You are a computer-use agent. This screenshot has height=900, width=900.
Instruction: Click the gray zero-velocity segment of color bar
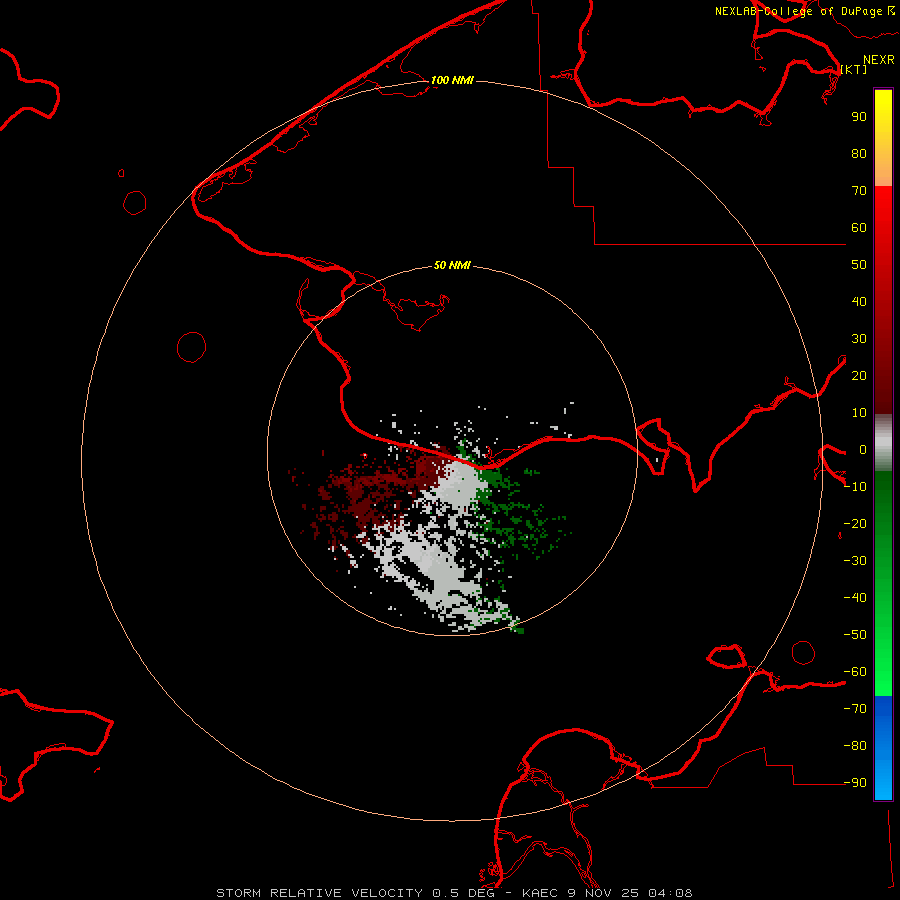883,443
